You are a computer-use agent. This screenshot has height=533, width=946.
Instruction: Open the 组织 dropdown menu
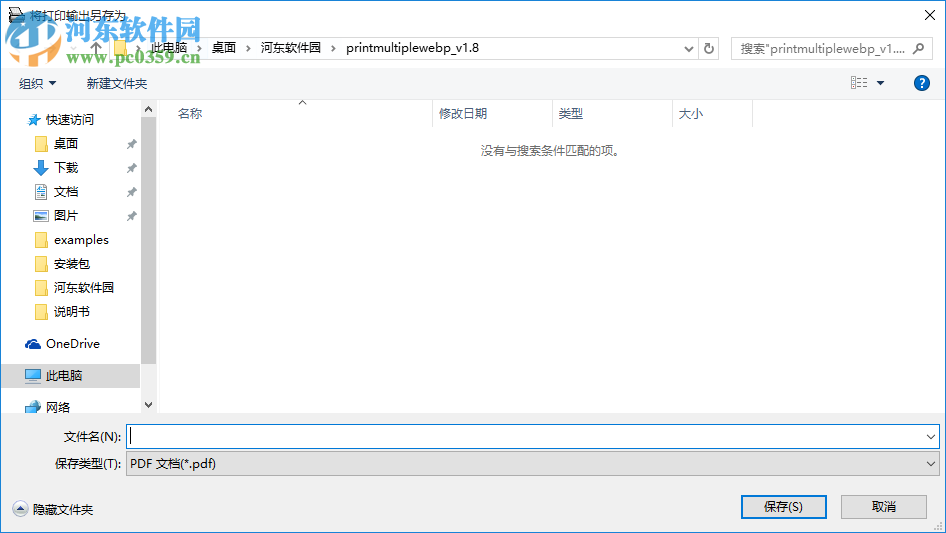coord(37,83)
